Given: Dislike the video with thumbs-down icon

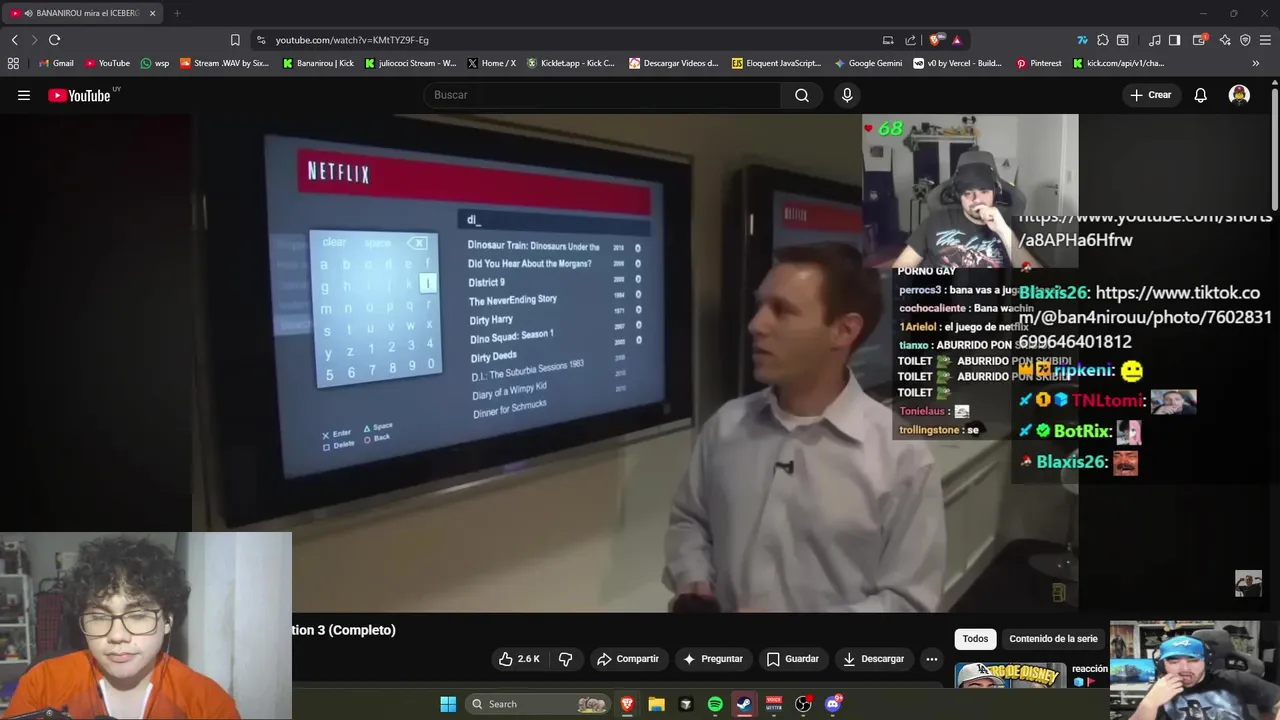Looking at the screenshot, I should [565, 659].
